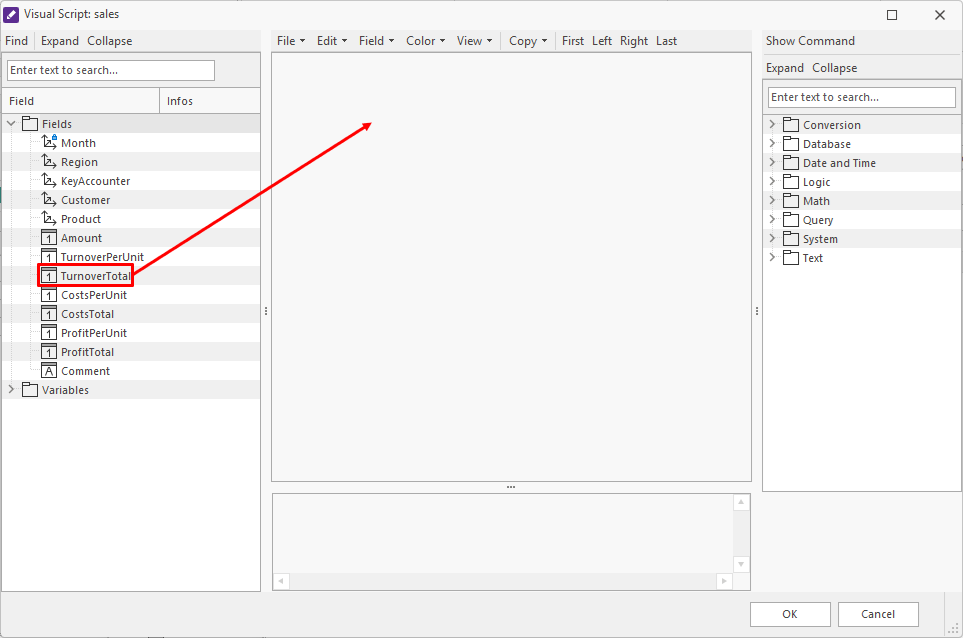Click the Logic folder icon

click(x=791, y=182)
